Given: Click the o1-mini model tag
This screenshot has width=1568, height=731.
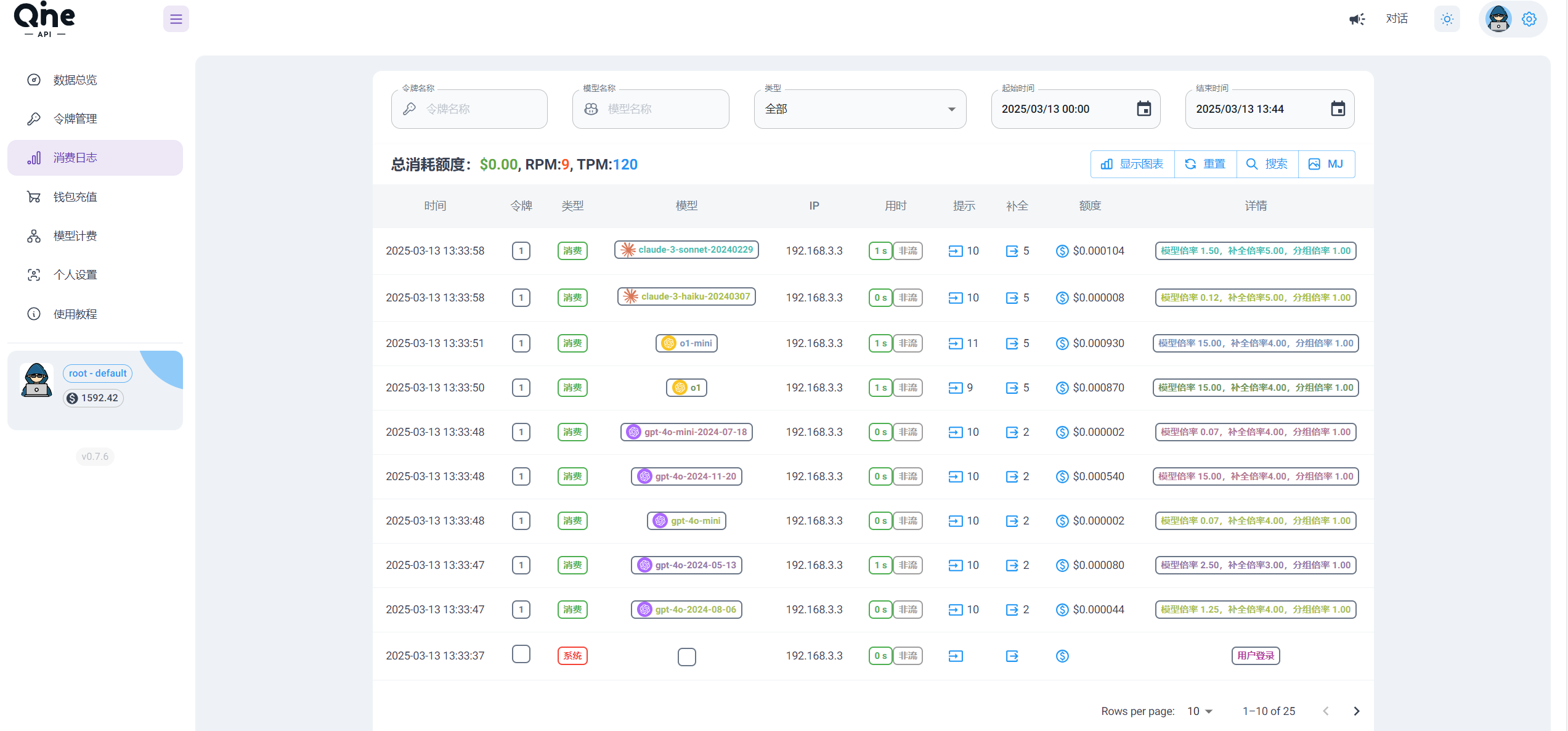Looking at the screenshot, I should coord(686,343).
